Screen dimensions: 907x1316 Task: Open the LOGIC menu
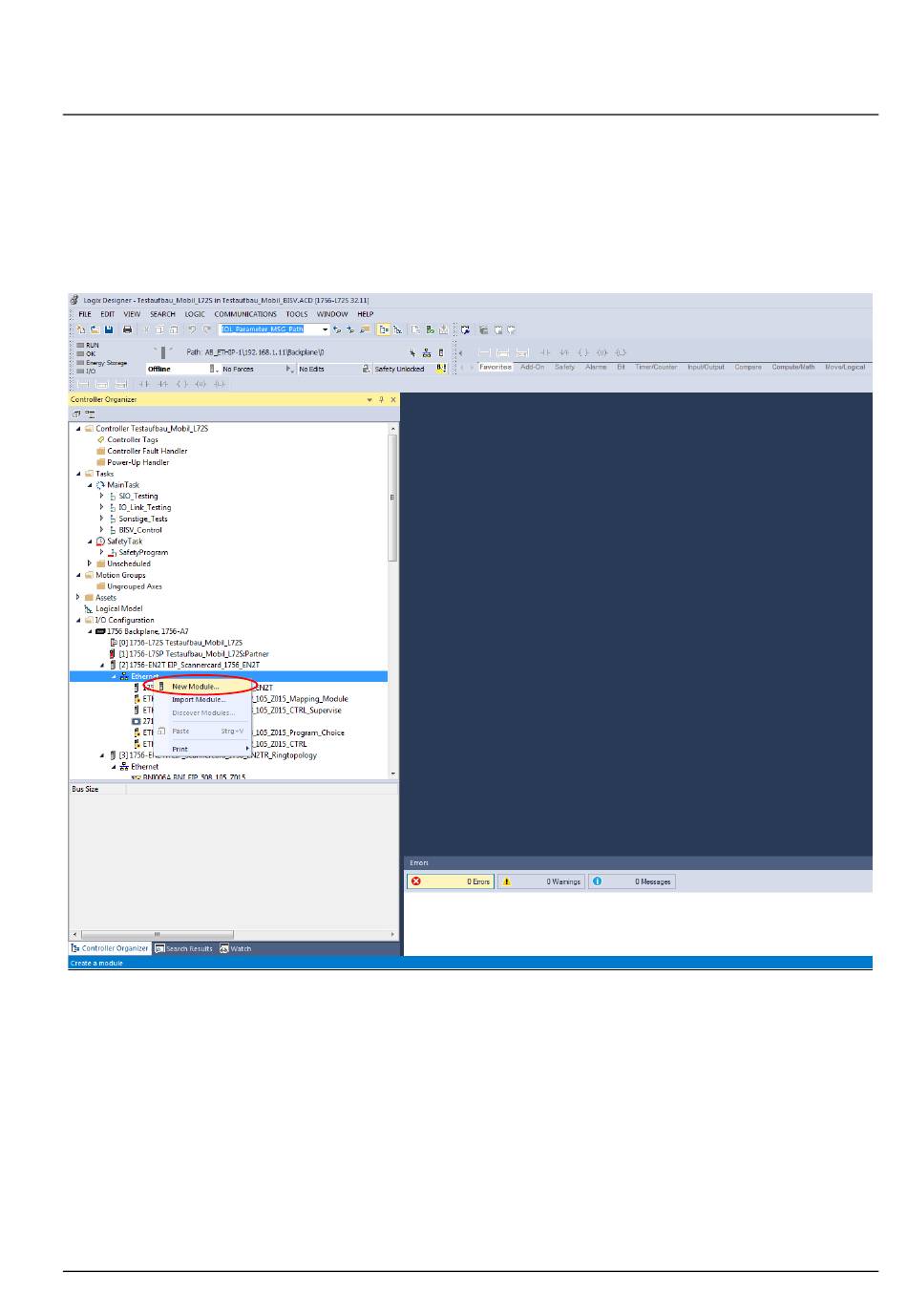pyautogui.click(x=195, y=314)
